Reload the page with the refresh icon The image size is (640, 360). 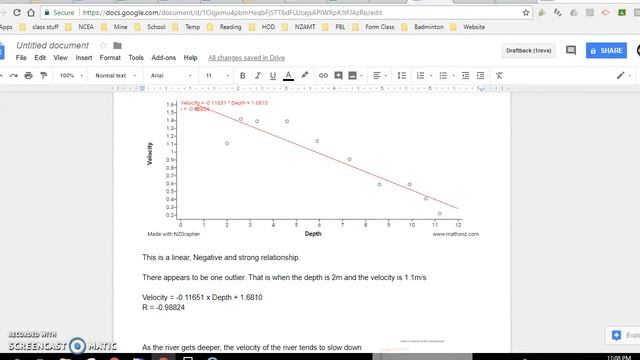(17, 13)
